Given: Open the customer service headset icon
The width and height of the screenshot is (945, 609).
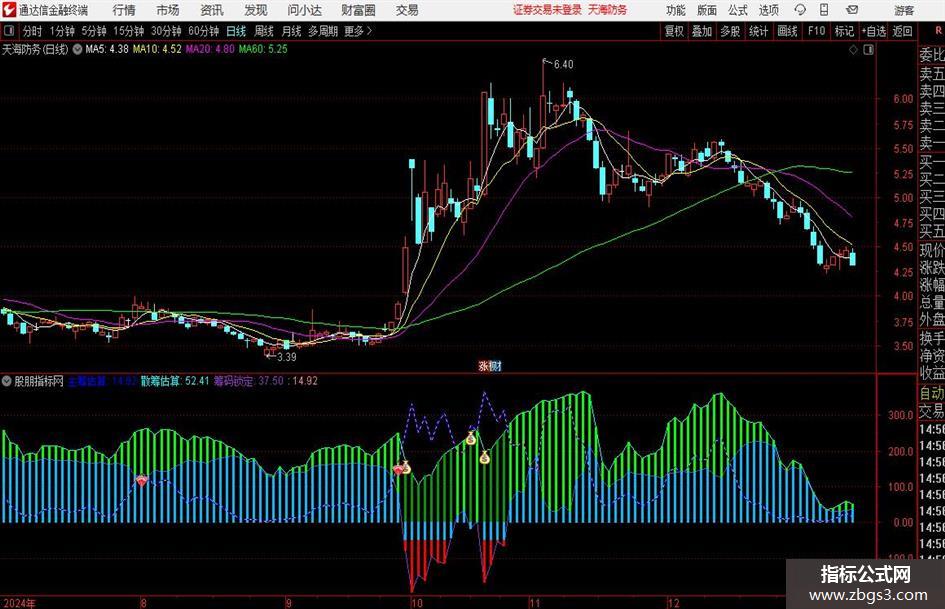Looking at the screenshot, I should (800, 10).
